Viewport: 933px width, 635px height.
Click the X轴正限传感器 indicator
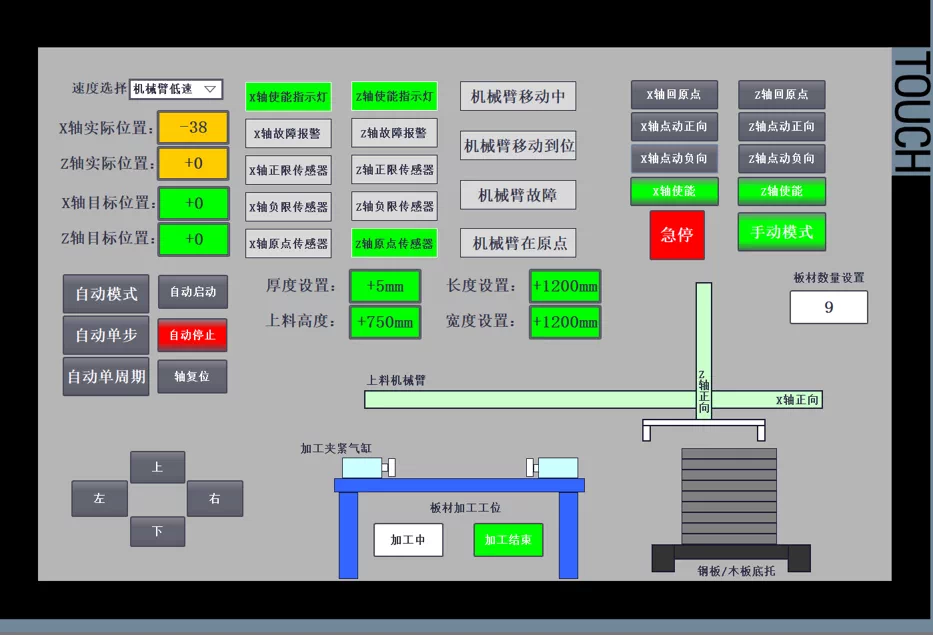288,170
